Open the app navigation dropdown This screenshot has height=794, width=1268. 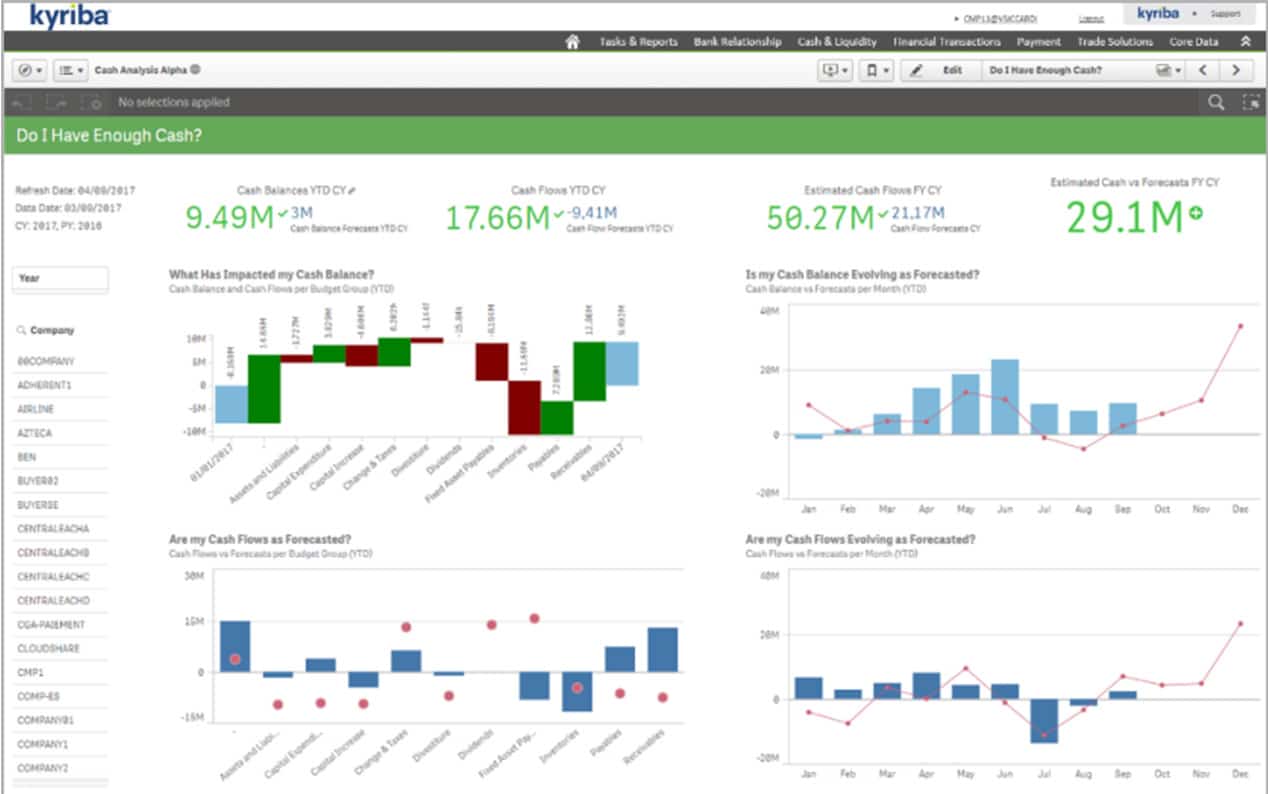click(30, 70)
